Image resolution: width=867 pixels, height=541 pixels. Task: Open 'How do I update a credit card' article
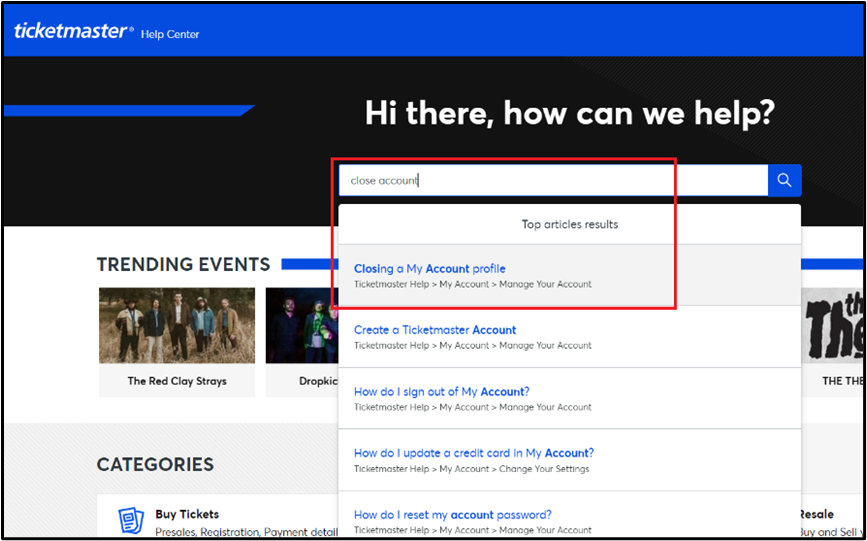point(473,453)
